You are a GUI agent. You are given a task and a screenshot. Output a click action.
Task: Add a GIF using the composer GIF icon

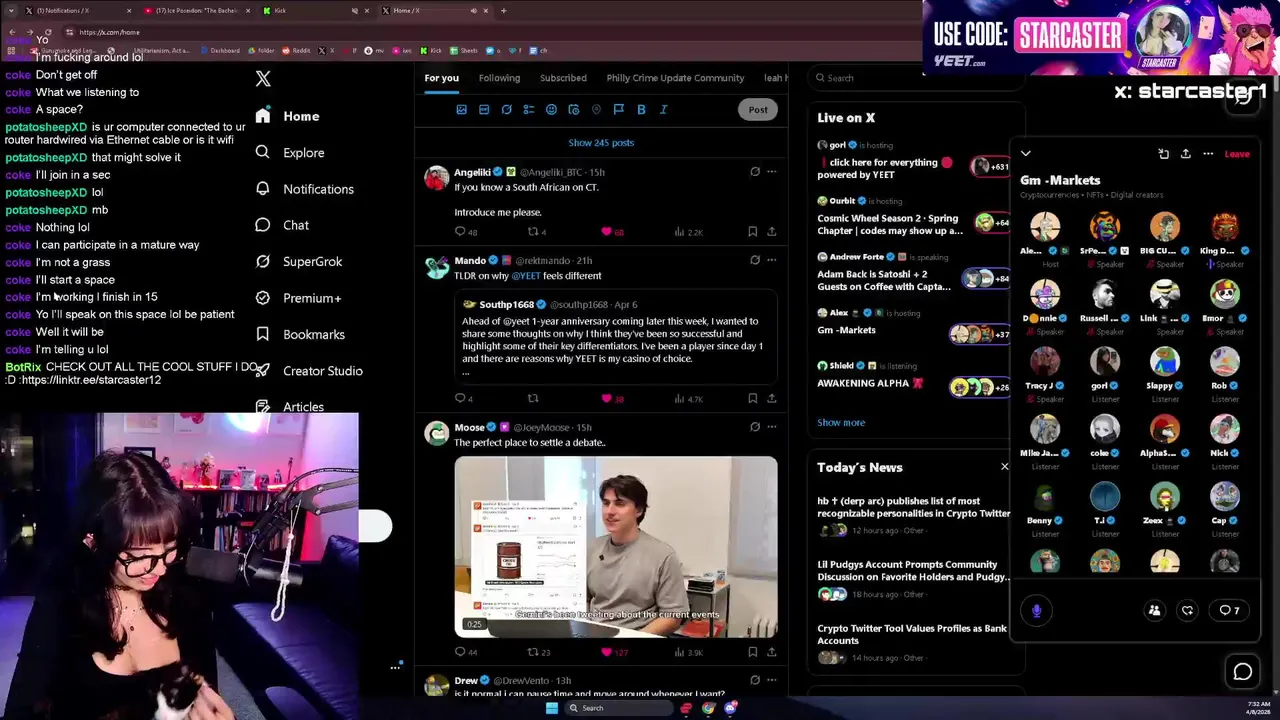click(x=484, y=110)
